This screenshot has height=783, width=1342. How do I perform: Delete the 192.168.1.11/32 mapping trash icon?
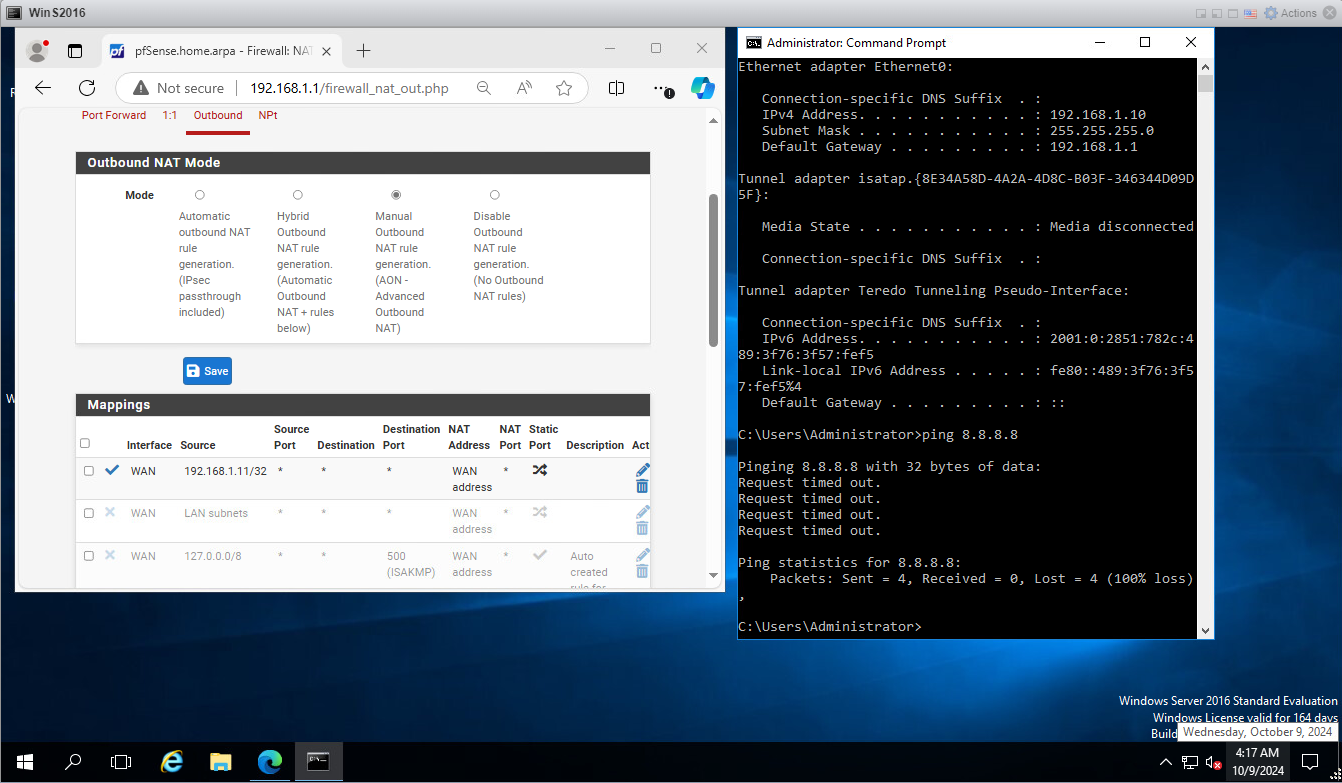pos(642,486)
